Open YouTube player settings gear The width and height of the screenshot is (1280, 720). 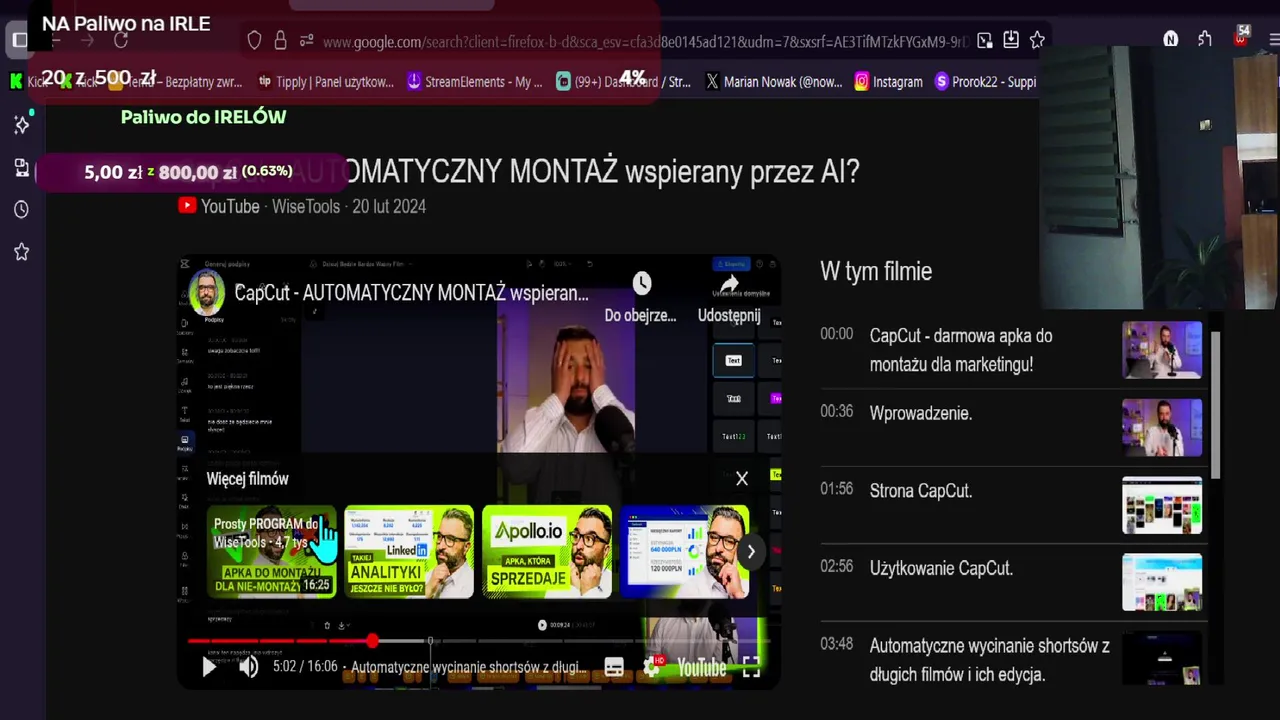pyautogui.click(x=652, y=667)
